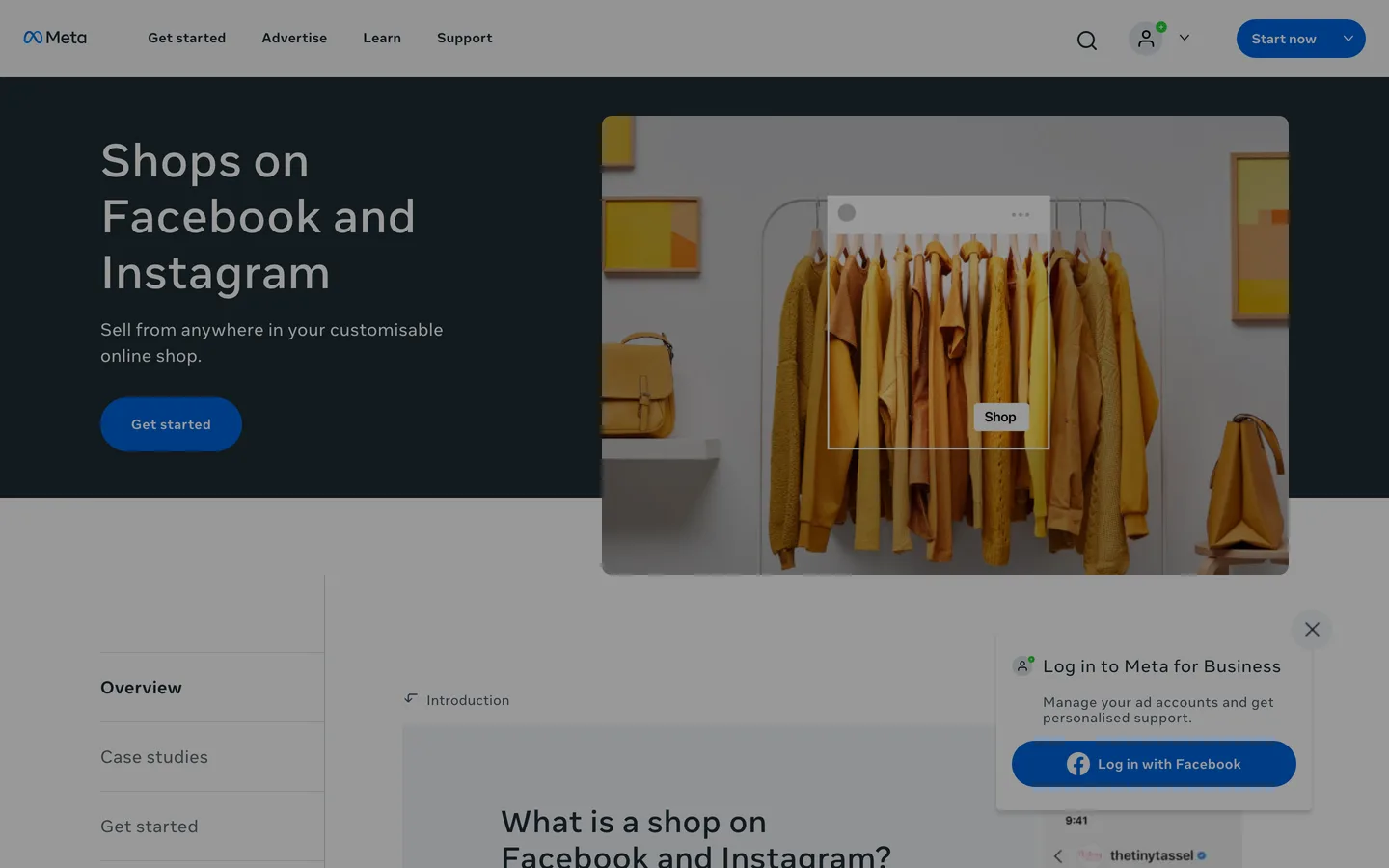This screenshot has width=1389, height=868.
Task: Expand the account chevron next to avatar
Action: click(1185, 38)
